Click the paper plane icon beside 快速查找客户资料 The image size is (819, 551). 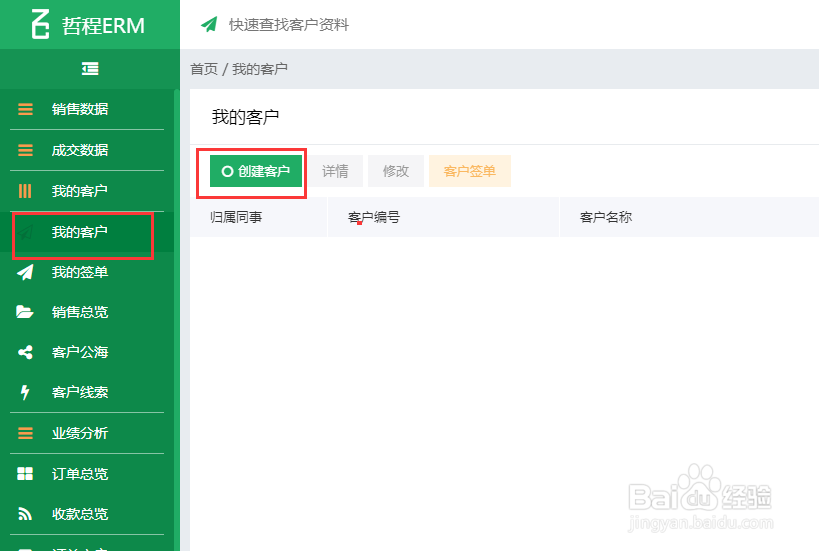(209, 24)
